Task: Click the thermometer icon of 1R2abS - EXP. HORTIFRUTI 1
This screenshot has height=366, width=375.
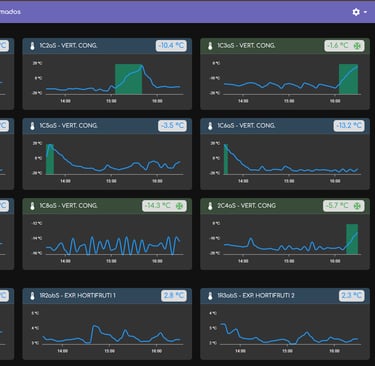Action: point(32,296)
